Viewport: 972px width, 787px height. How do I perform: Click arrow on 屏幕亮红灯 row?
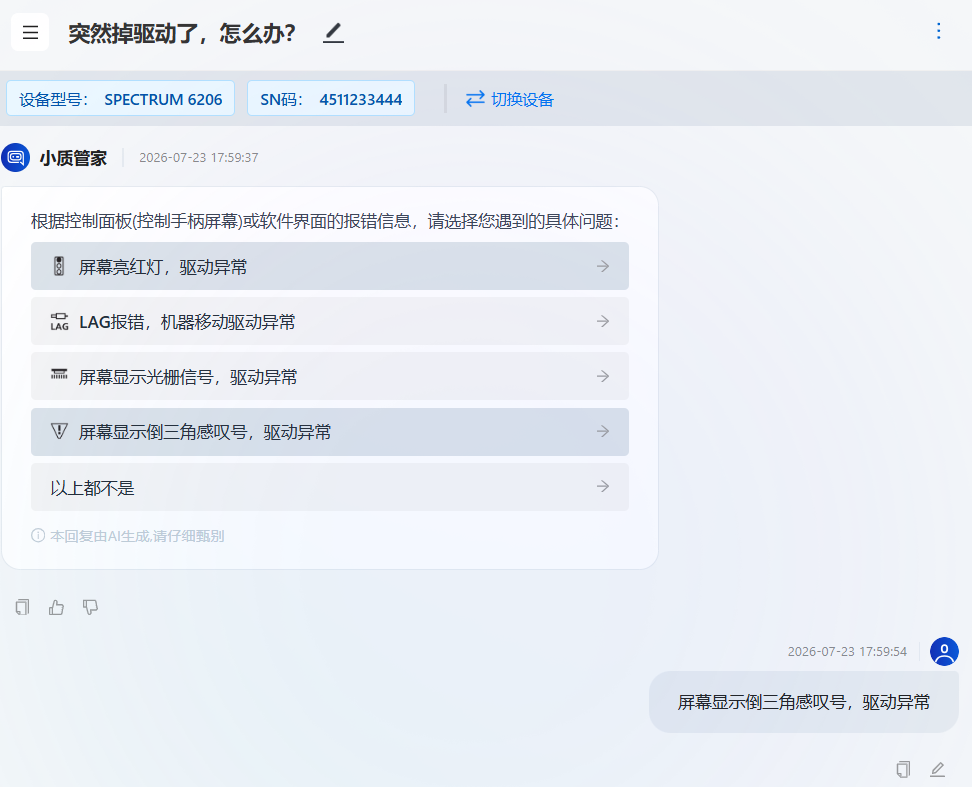pos(603,266)
